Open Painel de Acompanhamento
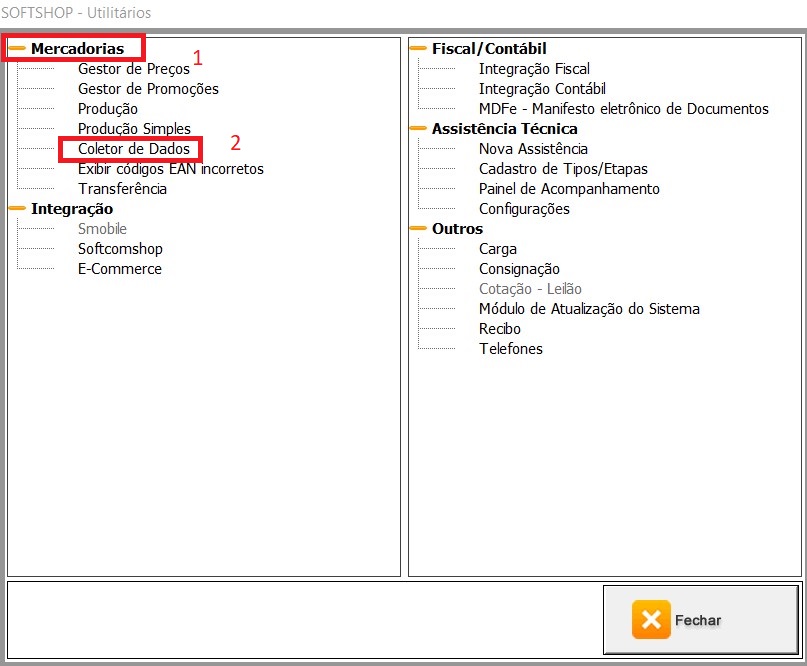 pyautogui.click(x=569, y=189)
